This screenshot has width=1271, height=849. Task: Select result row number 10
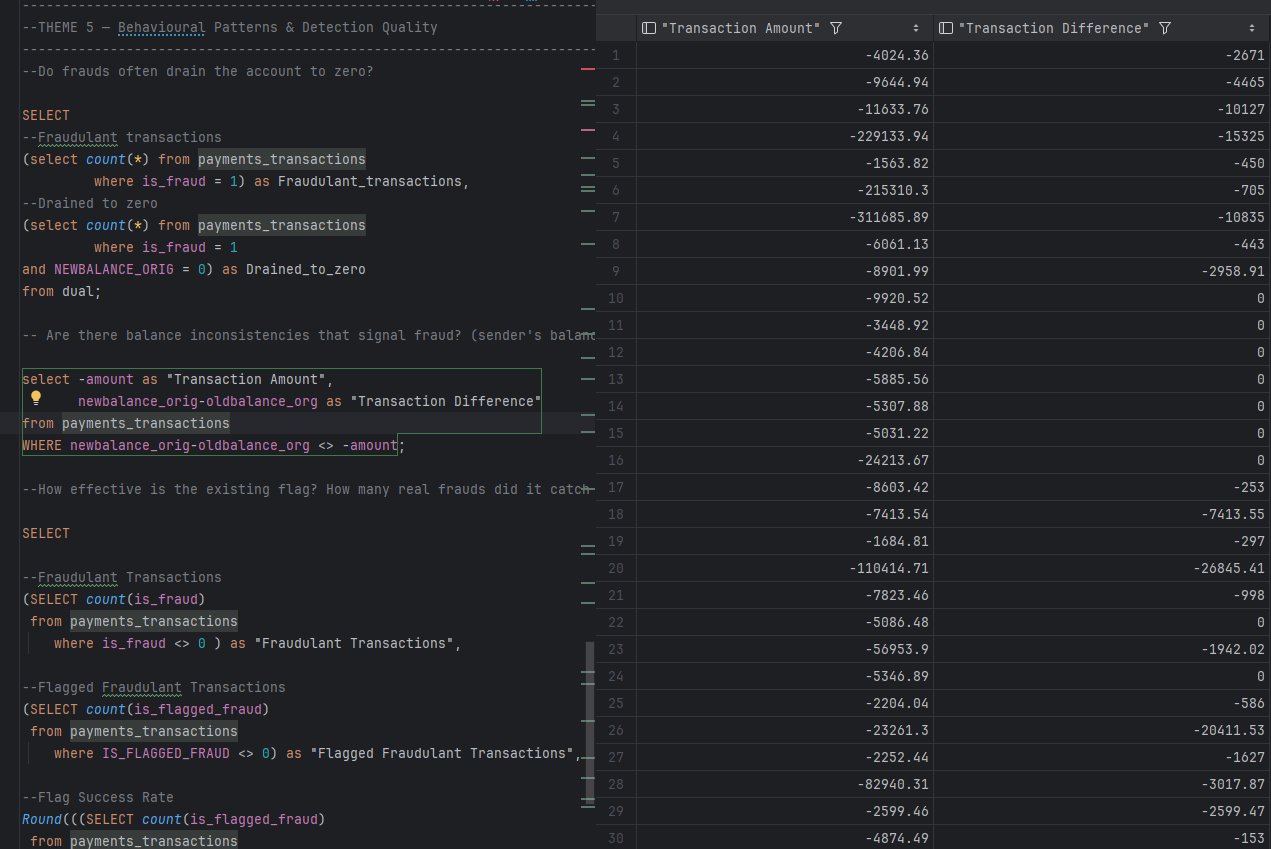616,297
